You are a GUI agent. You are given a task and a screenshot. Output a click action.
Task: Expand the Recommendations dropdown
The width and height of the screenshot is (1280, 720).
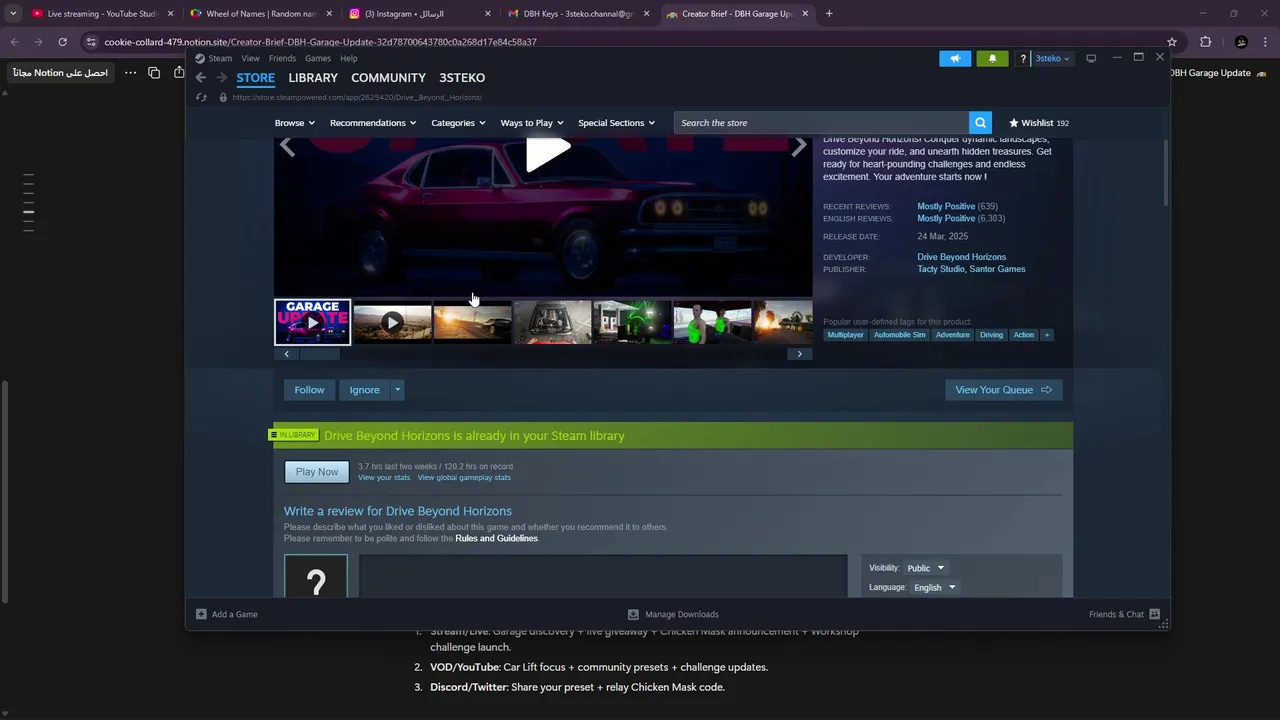pos(374,123)
